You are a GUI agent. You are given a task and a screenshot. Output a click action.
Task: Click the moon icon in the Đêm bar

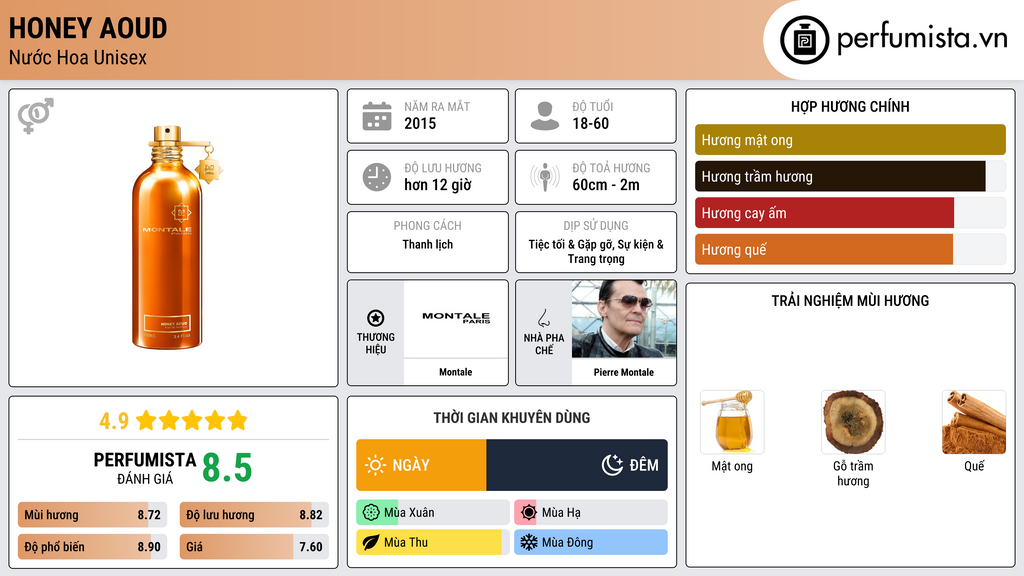tap(612, 465)
